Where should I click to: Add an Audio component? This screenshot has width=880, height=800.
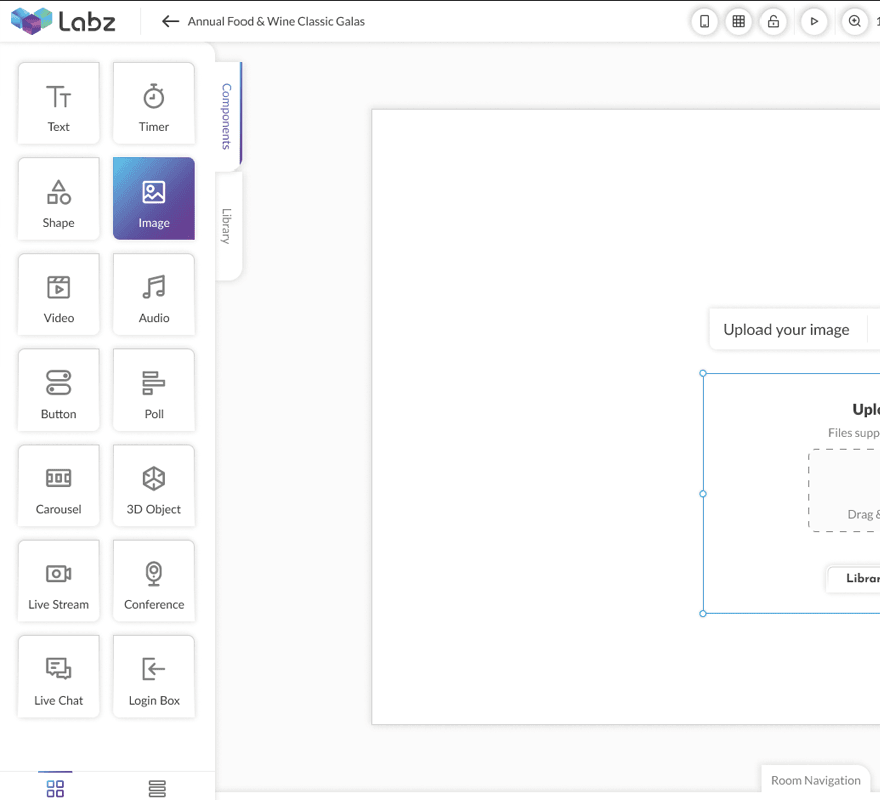[x=154, y=294]
